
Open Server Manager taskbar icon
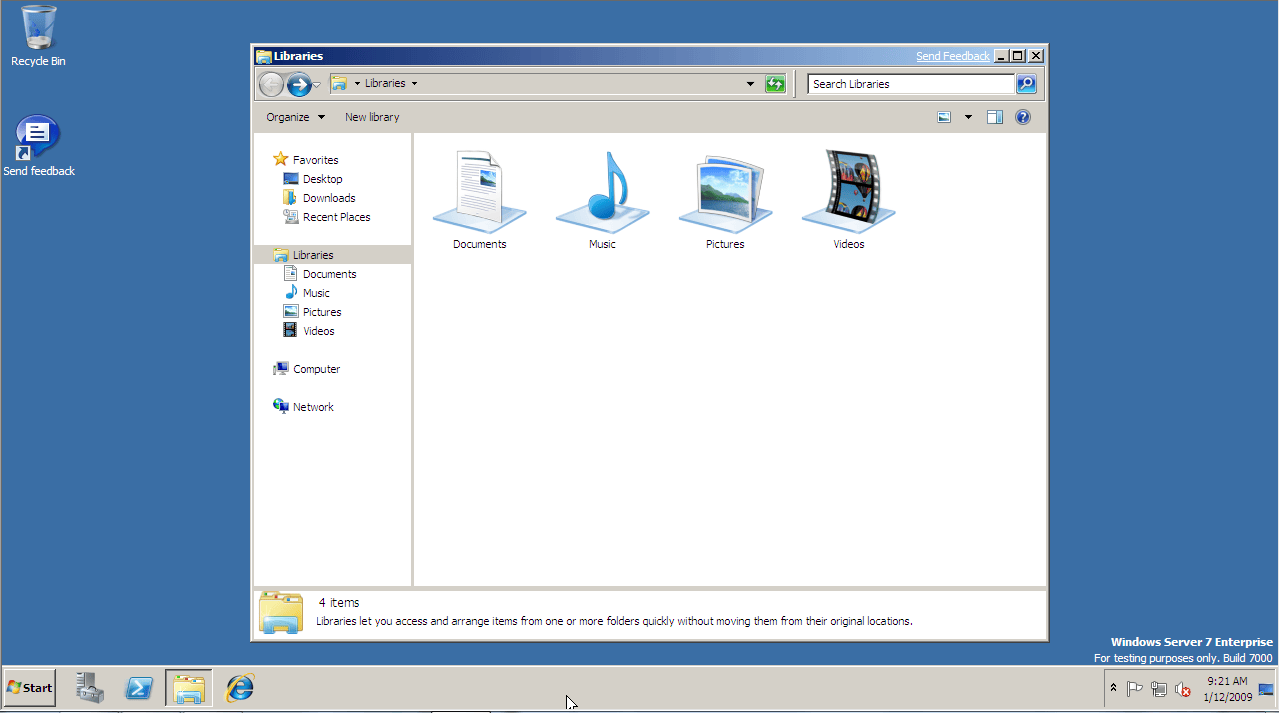coord(90,687)
